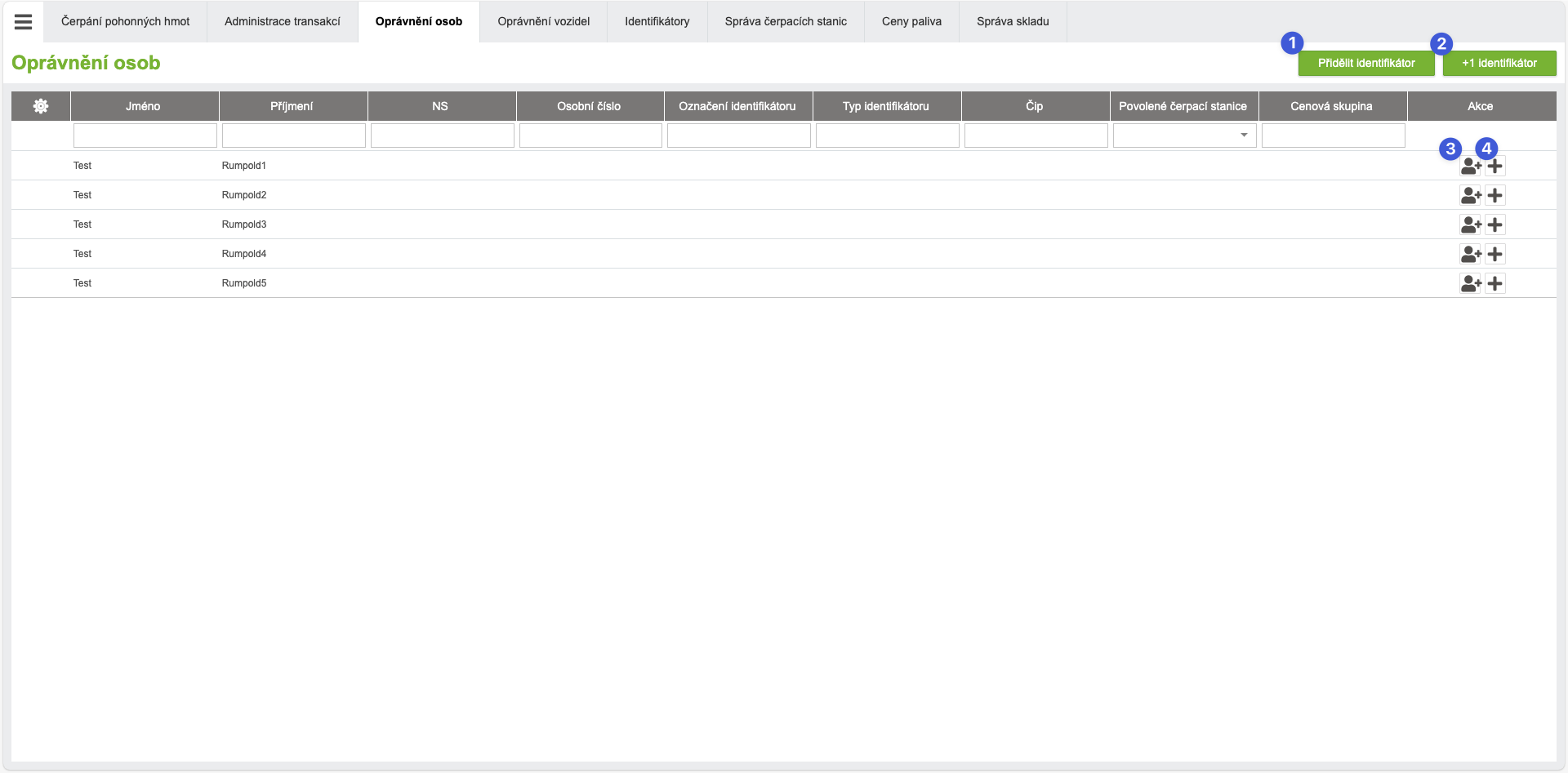This screenshot has width=1568, height=773.
Task: Select the Rumpold2 surname cell
Action: (x=244, y=195)
